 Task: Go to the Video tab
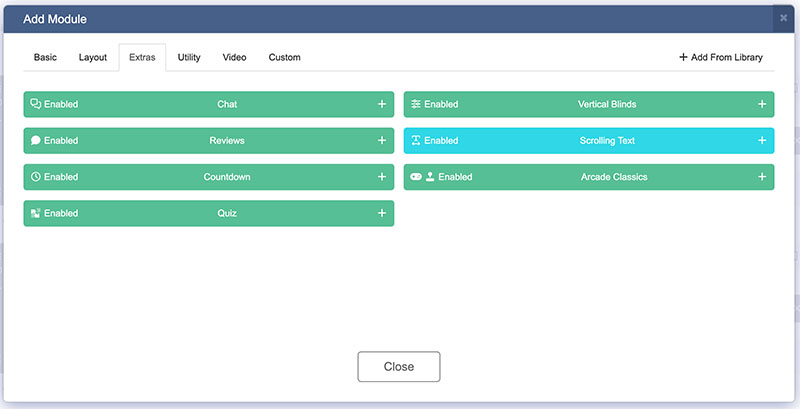[x=234, y=58]
